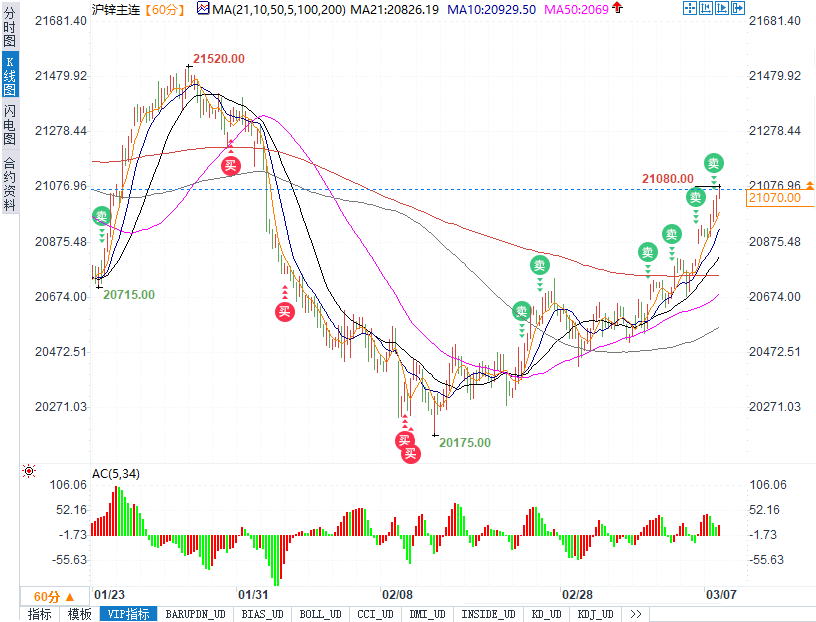Click the exit-right arrow icon in toolbar

tap(738, 8)
